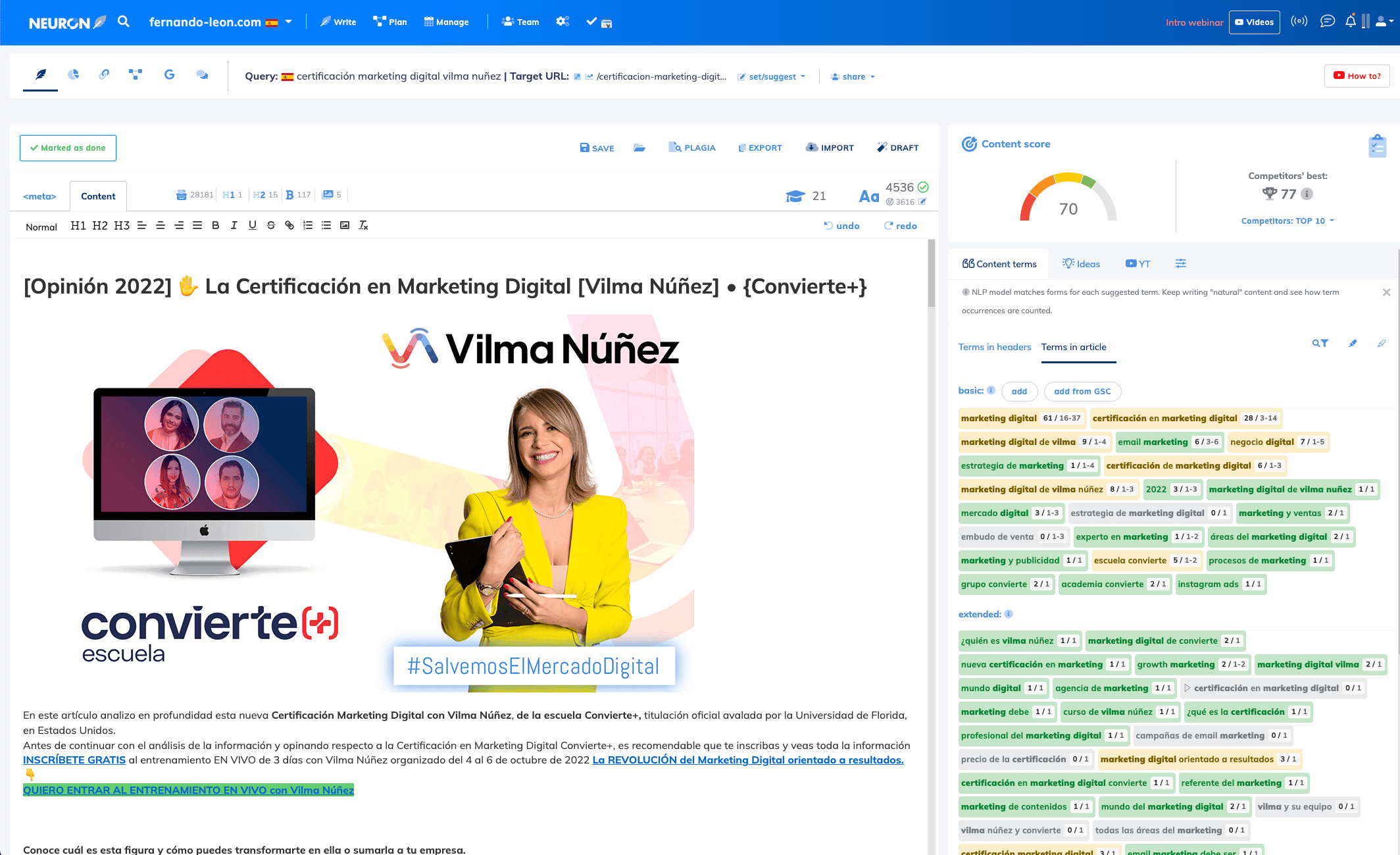Open the fernando-leon.com project dropdown
This screenshot has height=855, width=1400.
(x=220, y=22)
